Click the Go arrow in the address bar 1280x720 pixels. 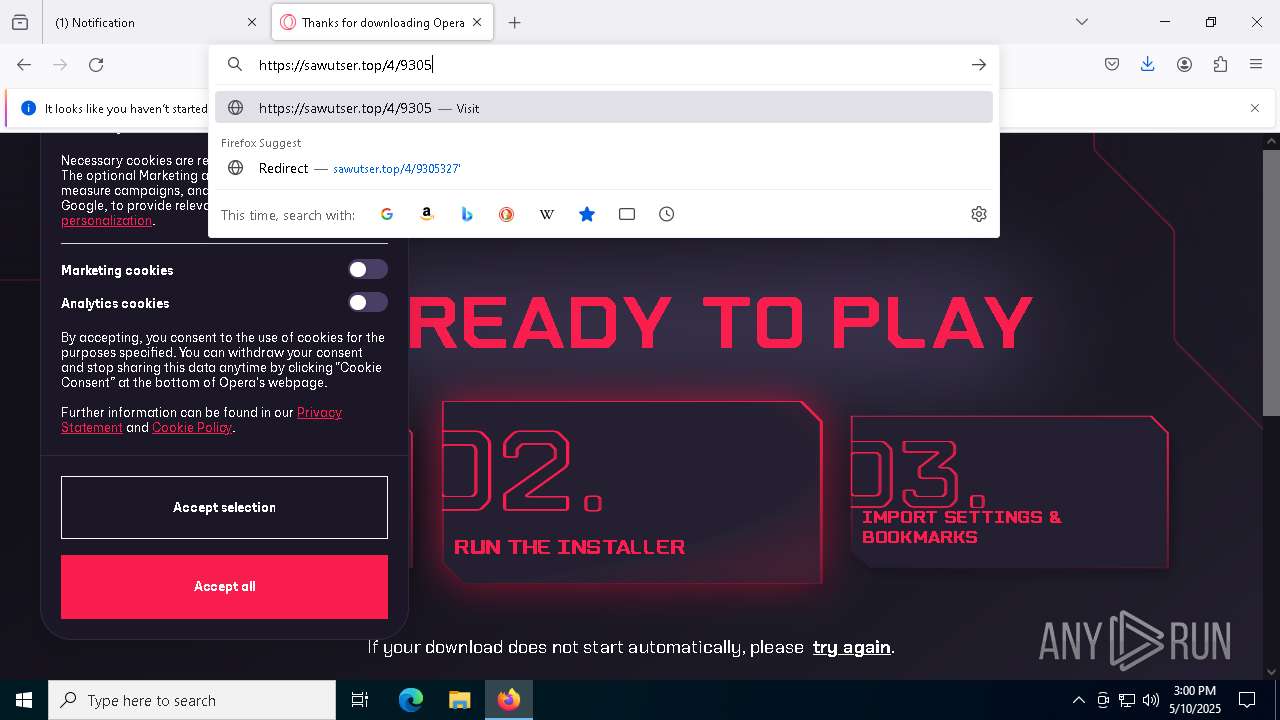978,65
